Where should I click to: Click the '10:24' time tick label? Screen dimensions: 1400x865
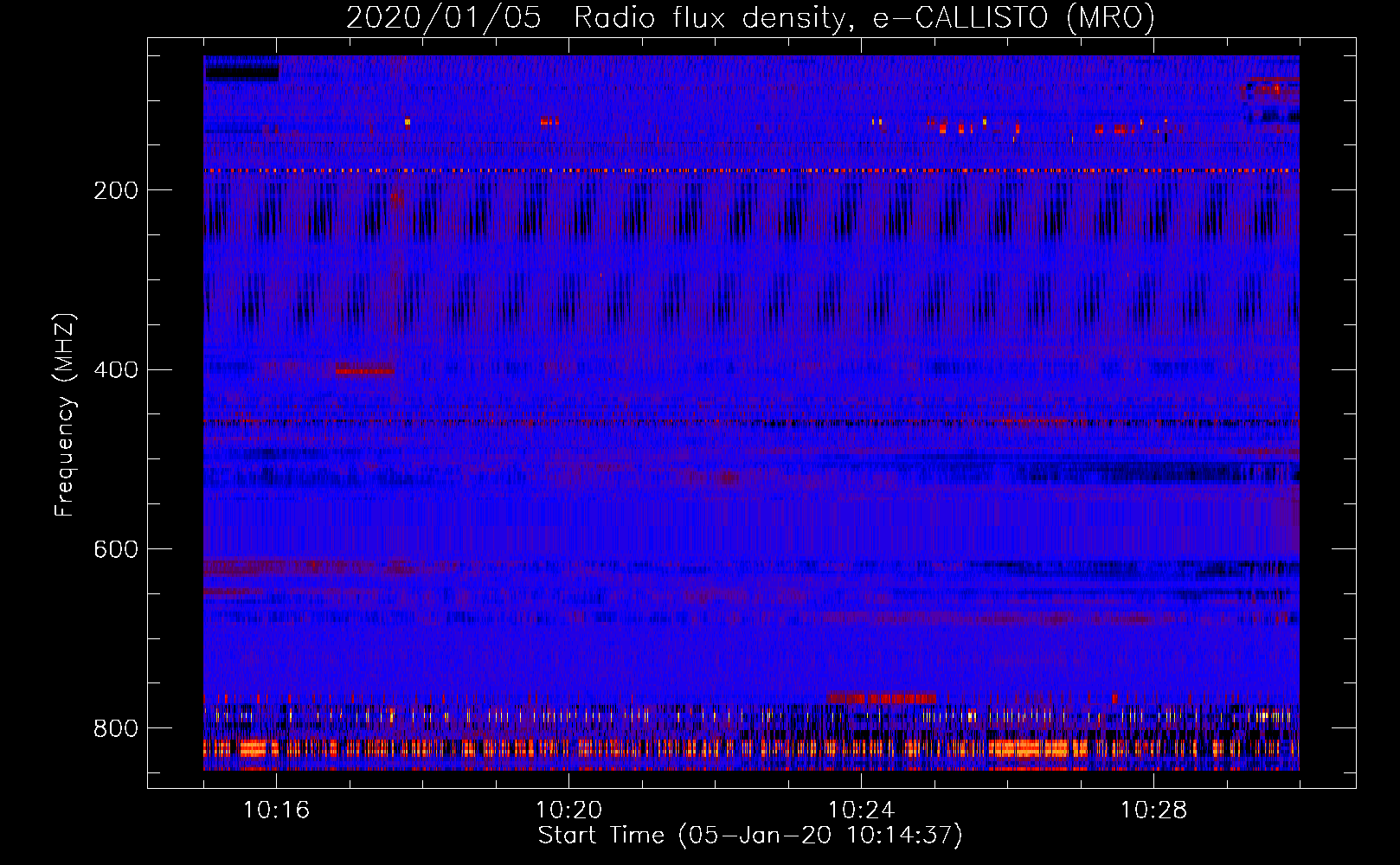pyautogui.click(x=861, y=811)
